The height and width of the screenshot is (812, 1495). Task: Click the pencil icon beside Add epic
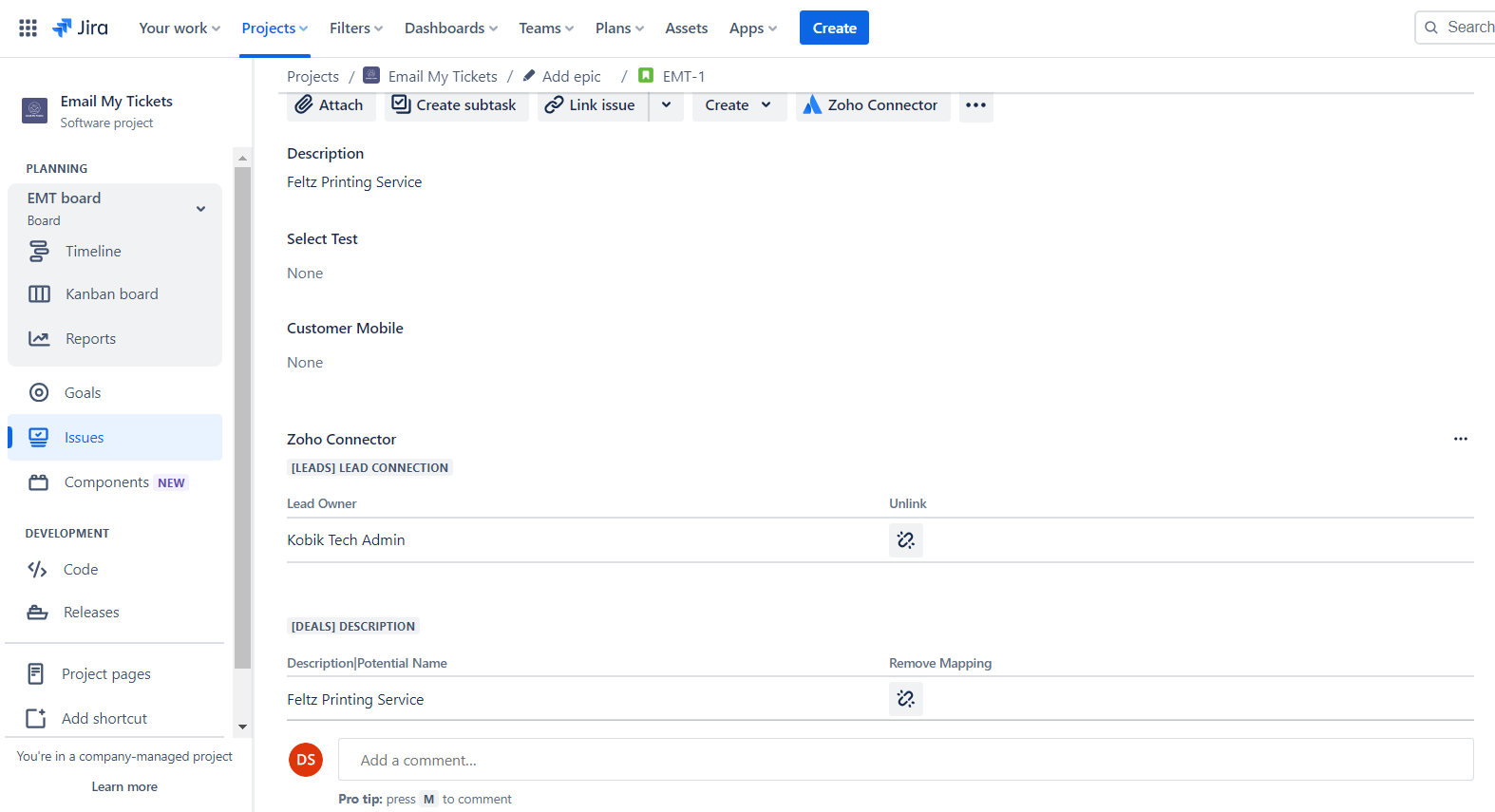529,76
